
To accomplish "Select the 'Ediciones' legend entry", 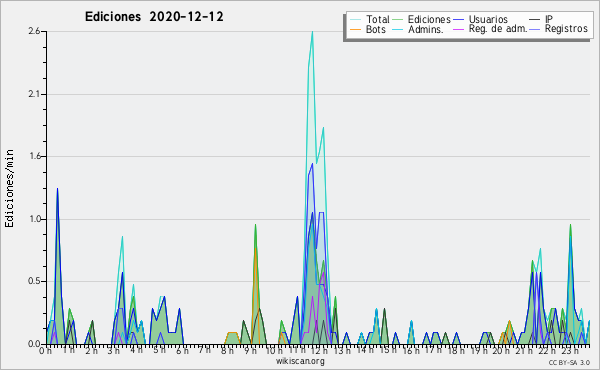I will click(x=429, y=19).
